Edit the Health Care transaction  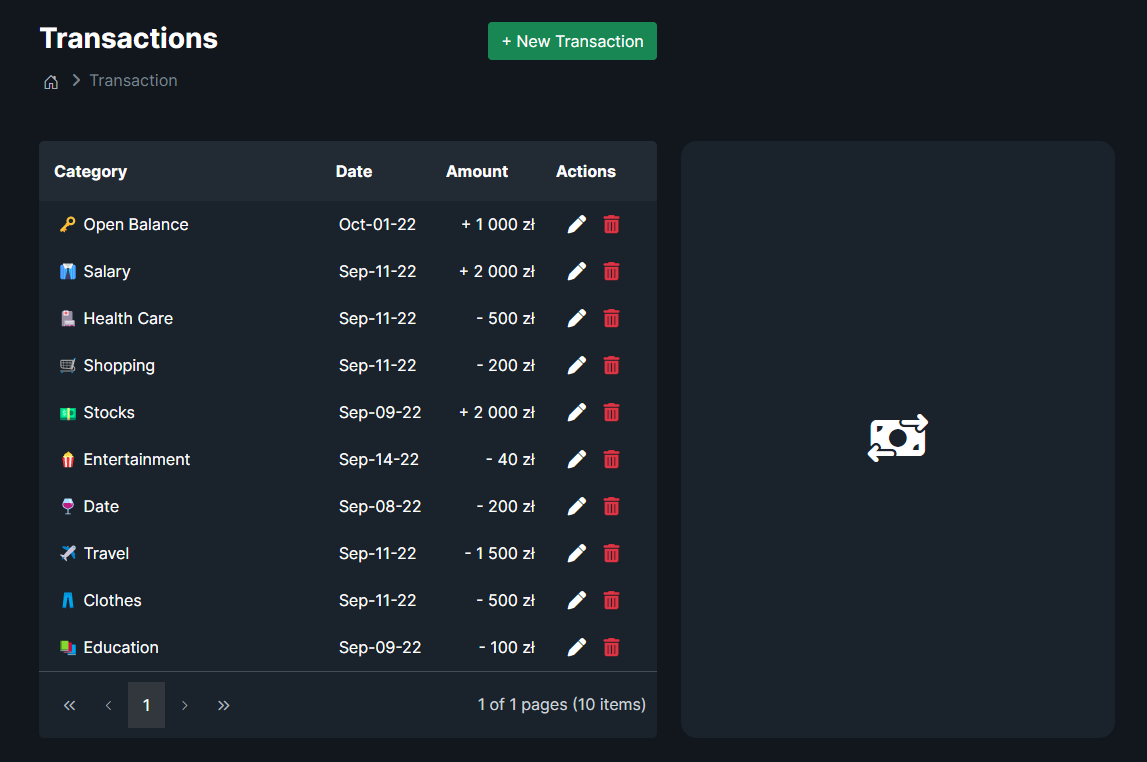(576, 318)
